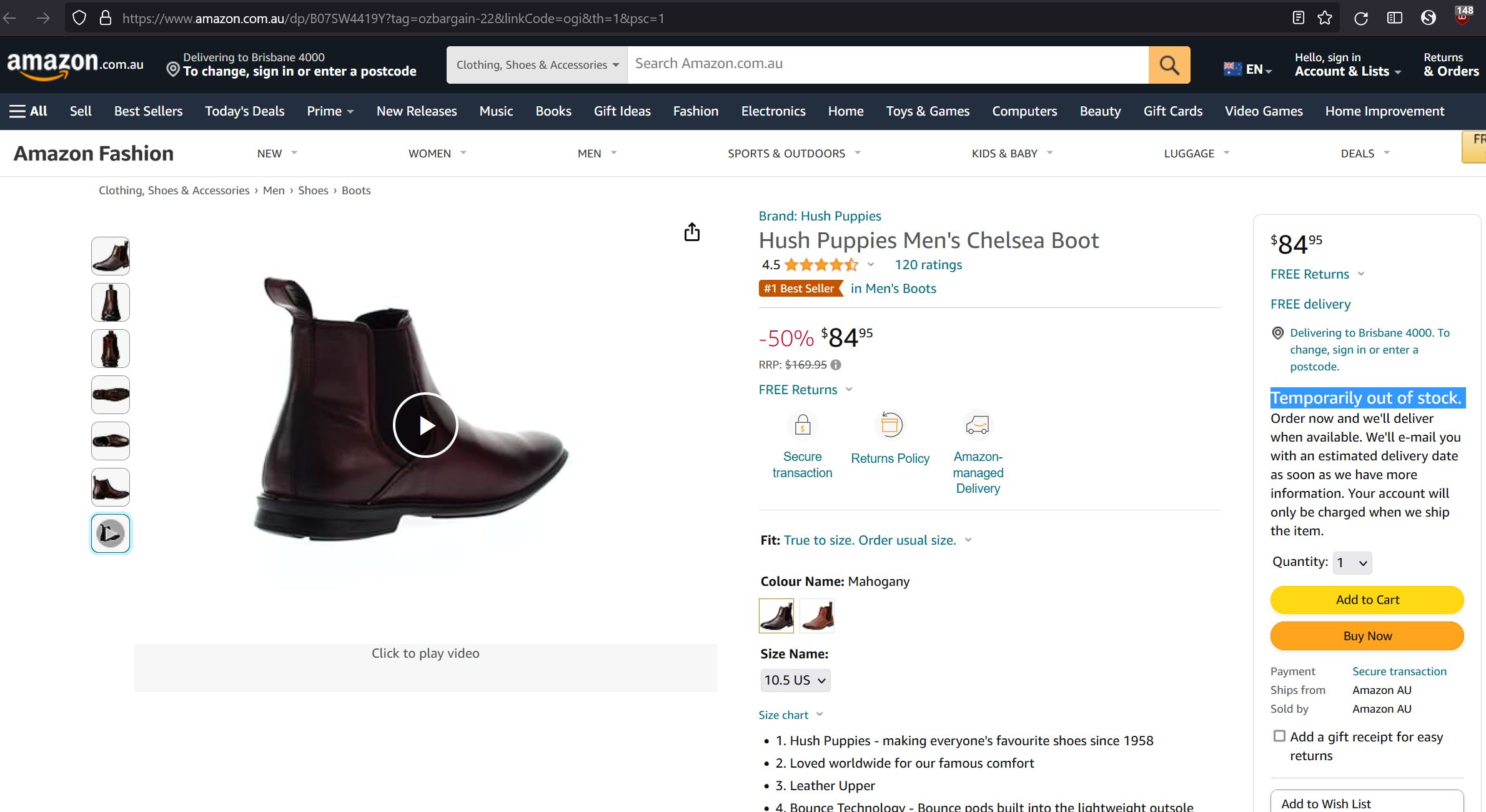
Task: Click the orange search magnifier button
Action: click(x=1169, y=64)
